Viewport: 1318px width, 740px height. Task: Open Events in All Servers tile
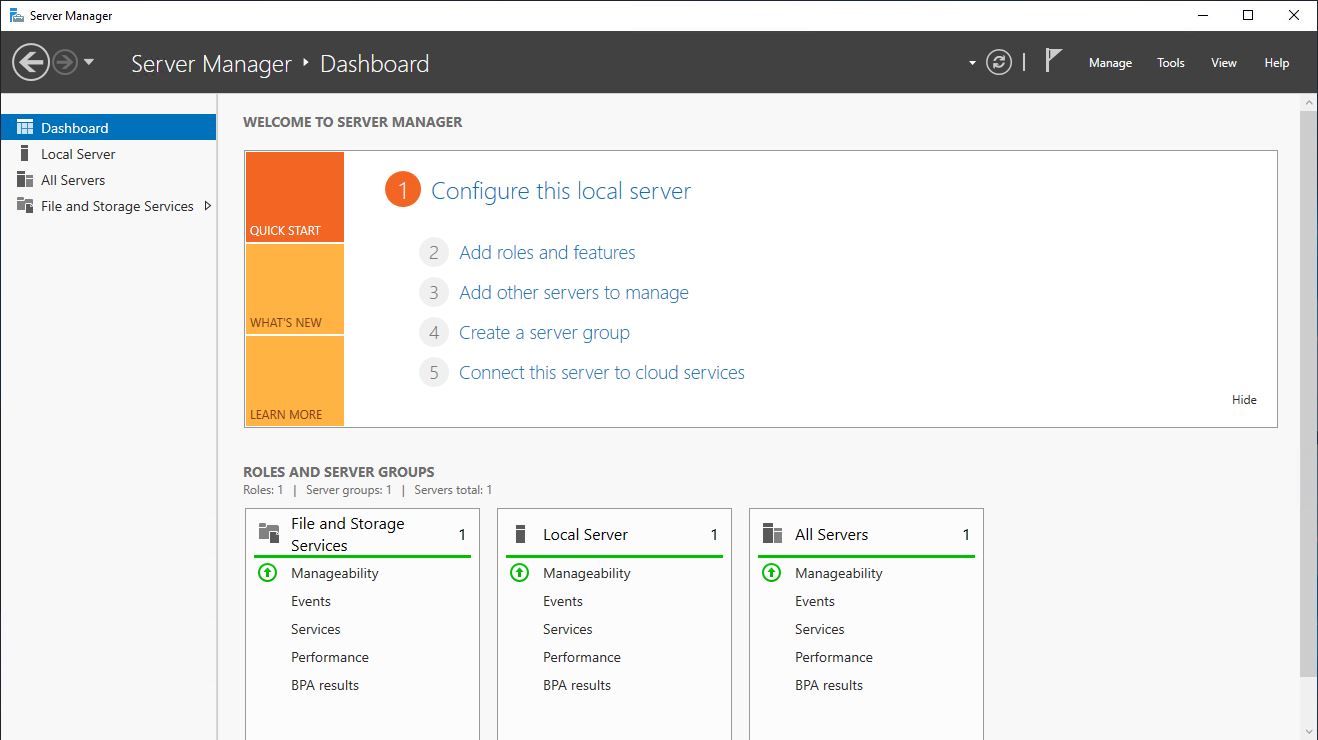(815, 601)
